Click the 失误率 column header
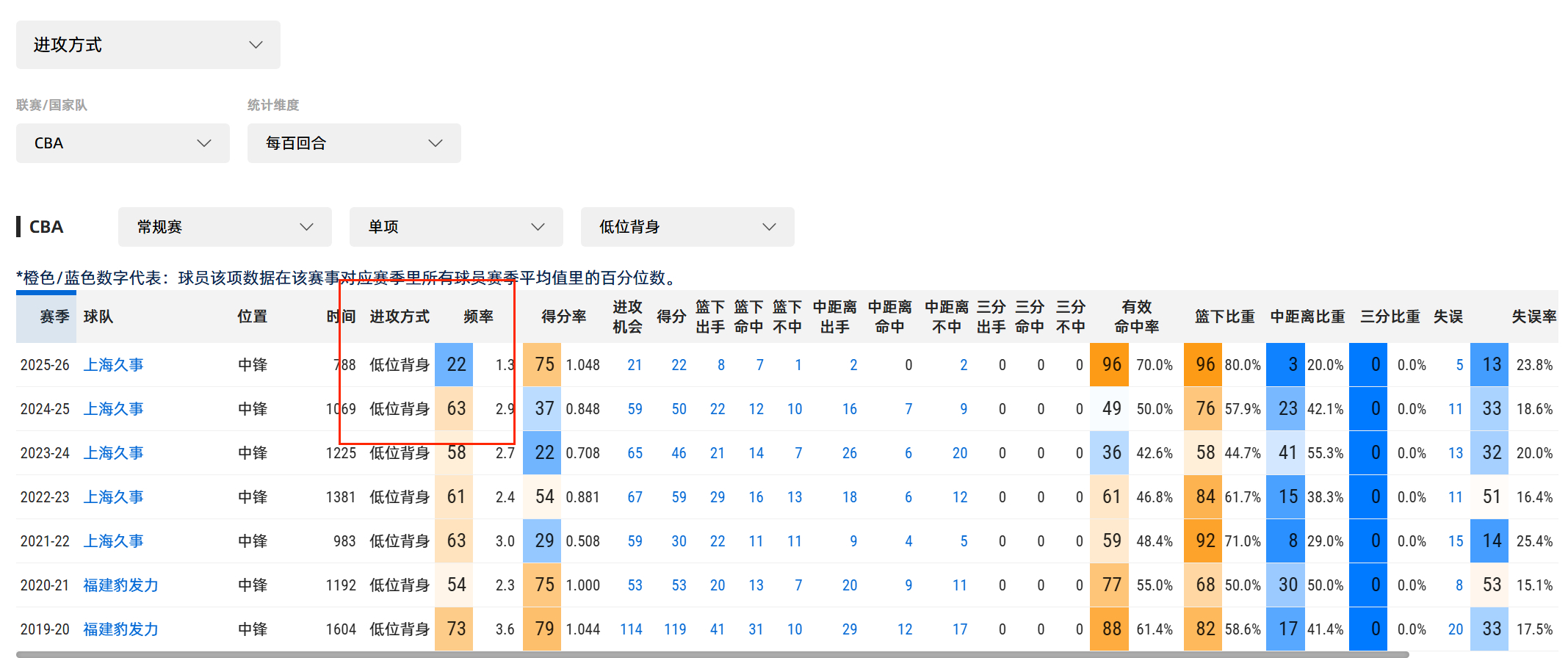The image size is (1568, 658). [x=1534, y=317]
